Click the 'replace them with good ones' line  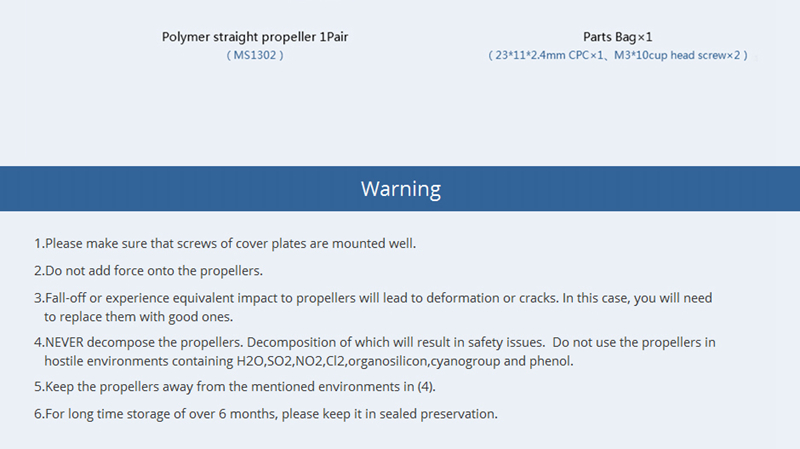138,317
